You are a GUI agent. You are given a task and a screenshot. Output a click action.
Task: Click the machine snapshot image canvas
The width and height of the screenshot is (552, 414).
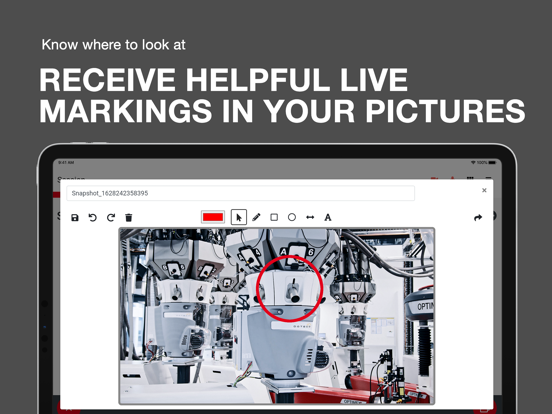277,316
